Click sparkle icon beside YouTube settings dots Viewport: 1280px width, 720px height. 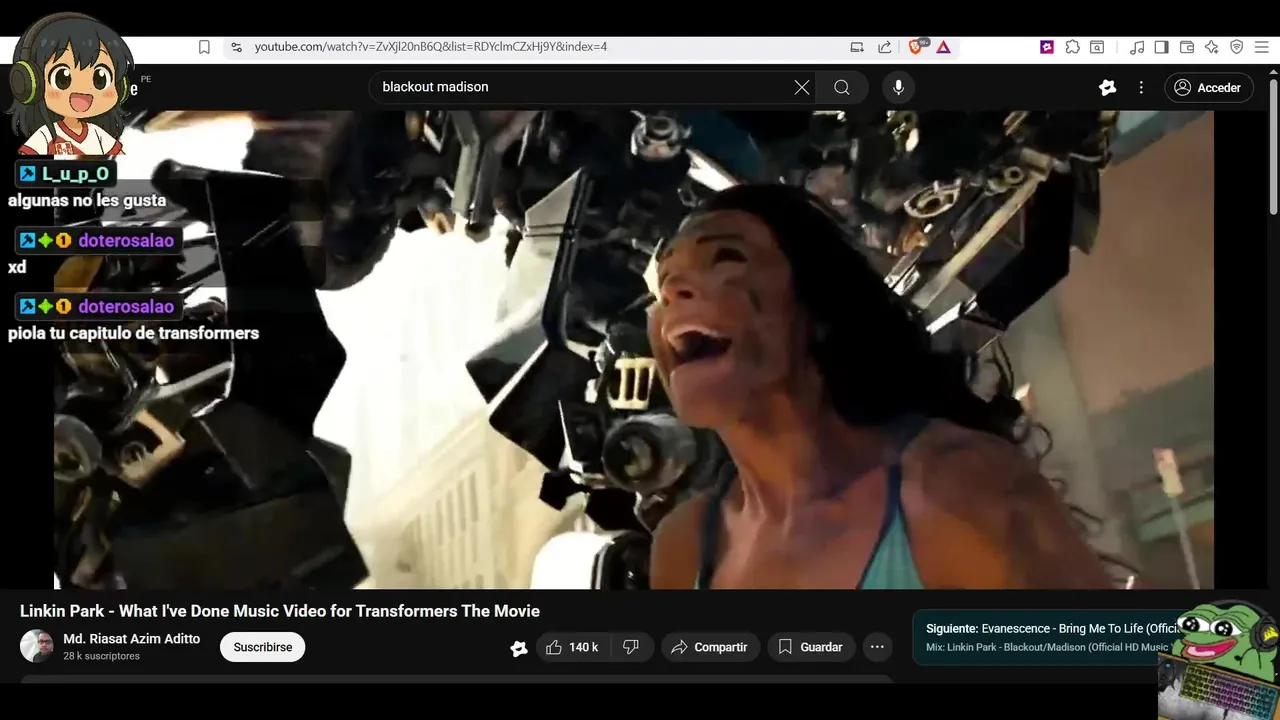click(x=1107, y=87)
